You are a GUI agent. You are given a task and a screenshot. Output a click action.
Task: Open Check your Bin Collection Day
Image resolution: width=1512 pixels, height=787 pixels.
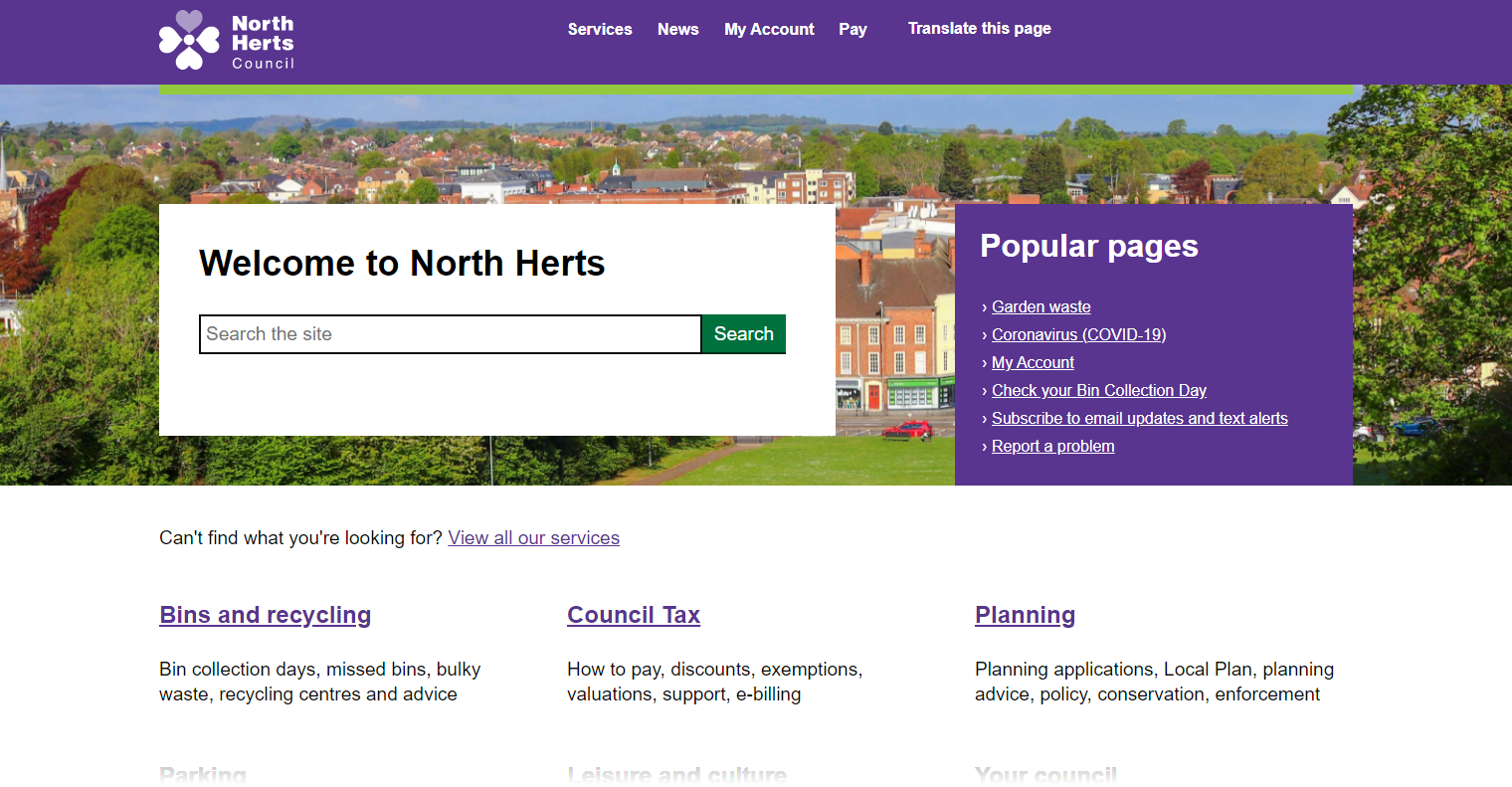coord(1099,391)
